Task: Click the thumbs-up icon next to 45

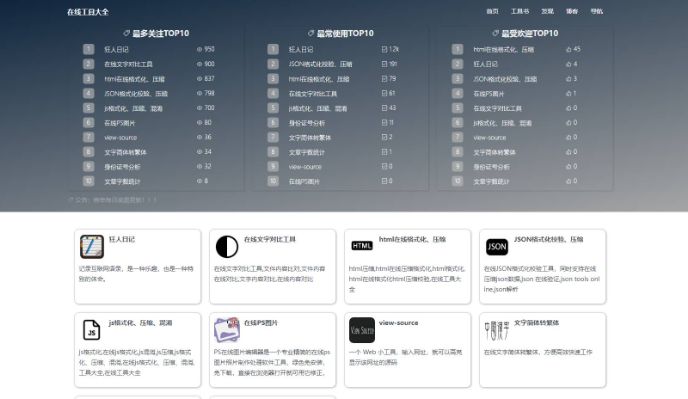Action: coord(569,49)
